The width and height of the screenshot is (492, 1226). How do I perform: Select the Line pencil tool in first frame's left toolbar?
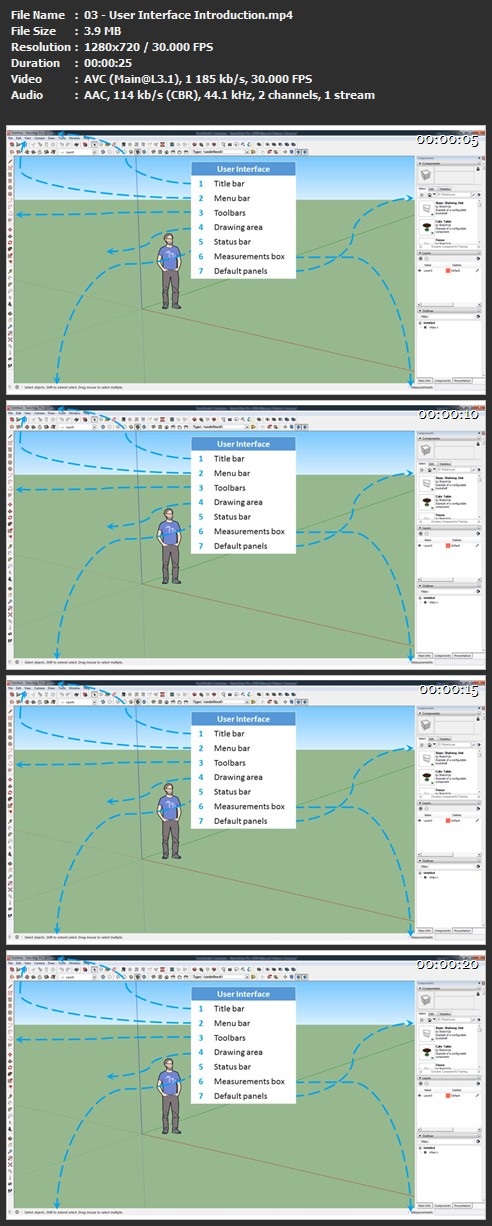click(10, 162)
